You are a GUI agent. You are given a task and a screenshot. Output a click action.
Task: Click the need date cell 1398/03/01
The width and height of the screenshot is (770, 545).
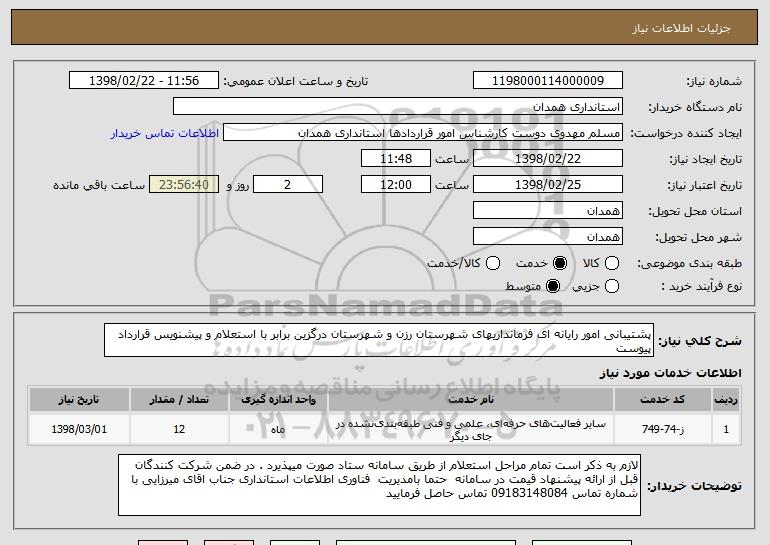79,429
